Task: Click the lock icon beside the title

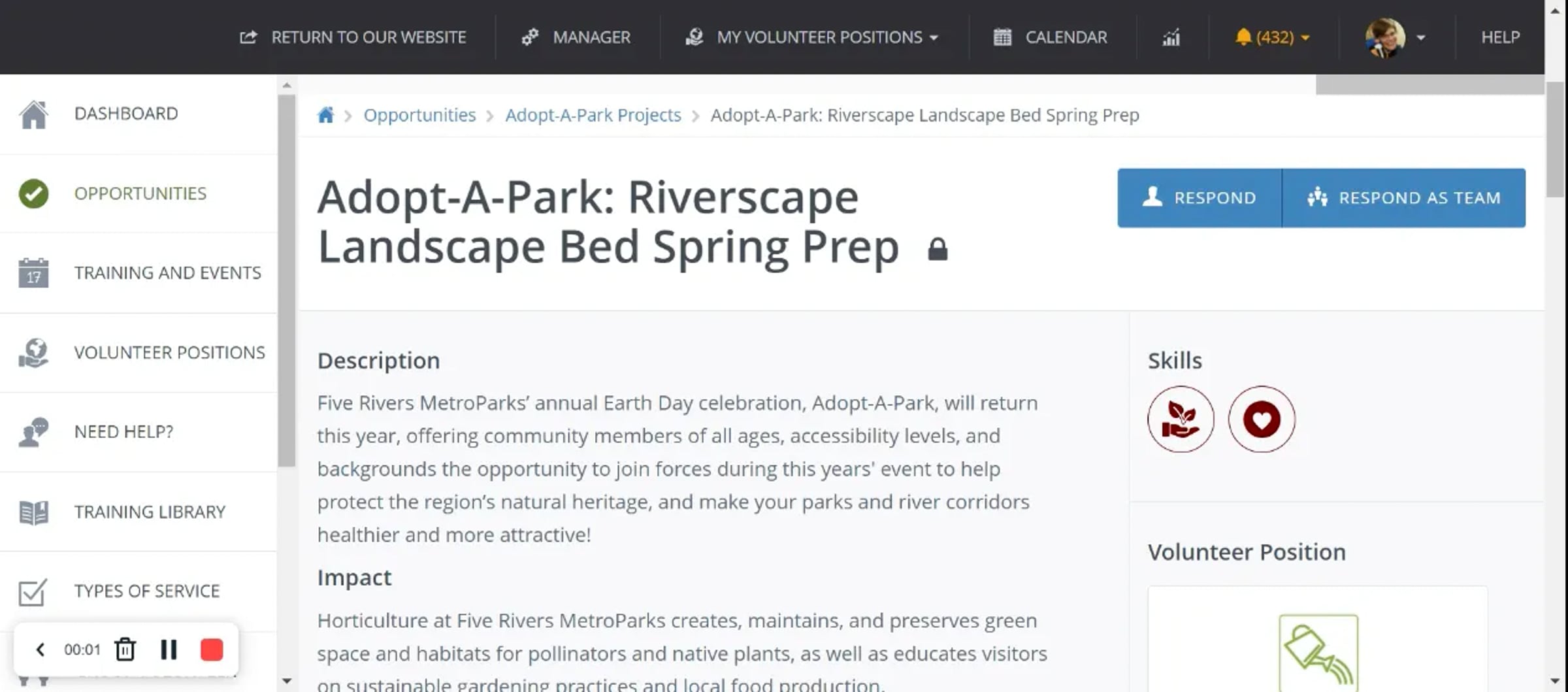Action: [938, 249]
